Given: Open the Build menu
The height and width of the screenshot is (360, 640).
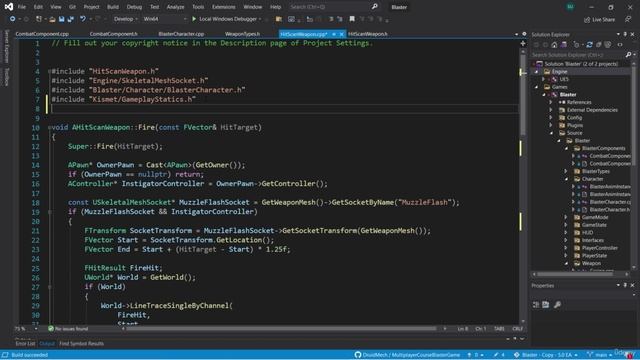Looking at the screenshot, I should point(113,7).
